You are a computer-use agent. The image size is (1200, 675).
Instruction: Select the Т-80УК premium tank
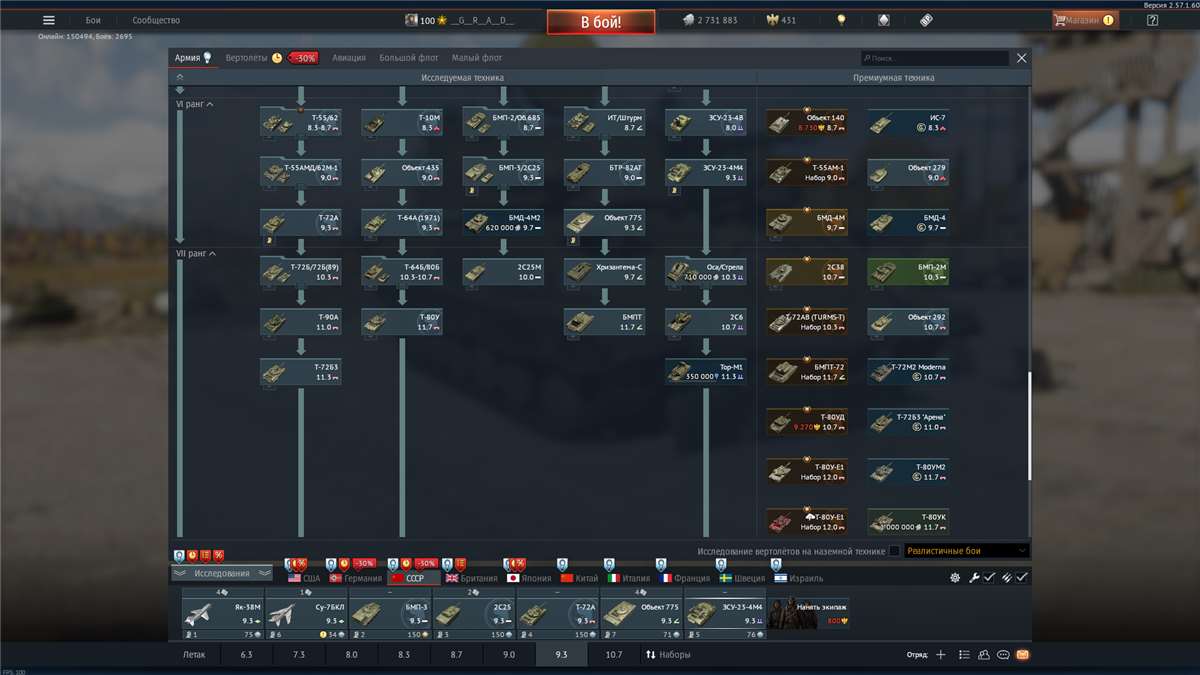click(x=908, y=522)
